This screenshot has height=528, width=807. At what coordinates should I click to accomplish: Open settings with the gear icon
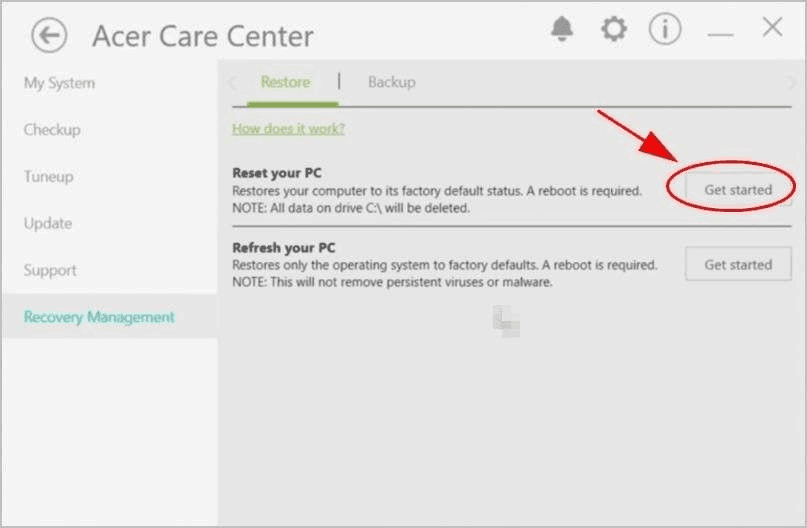pyautogui.click(x=613, y=29)
